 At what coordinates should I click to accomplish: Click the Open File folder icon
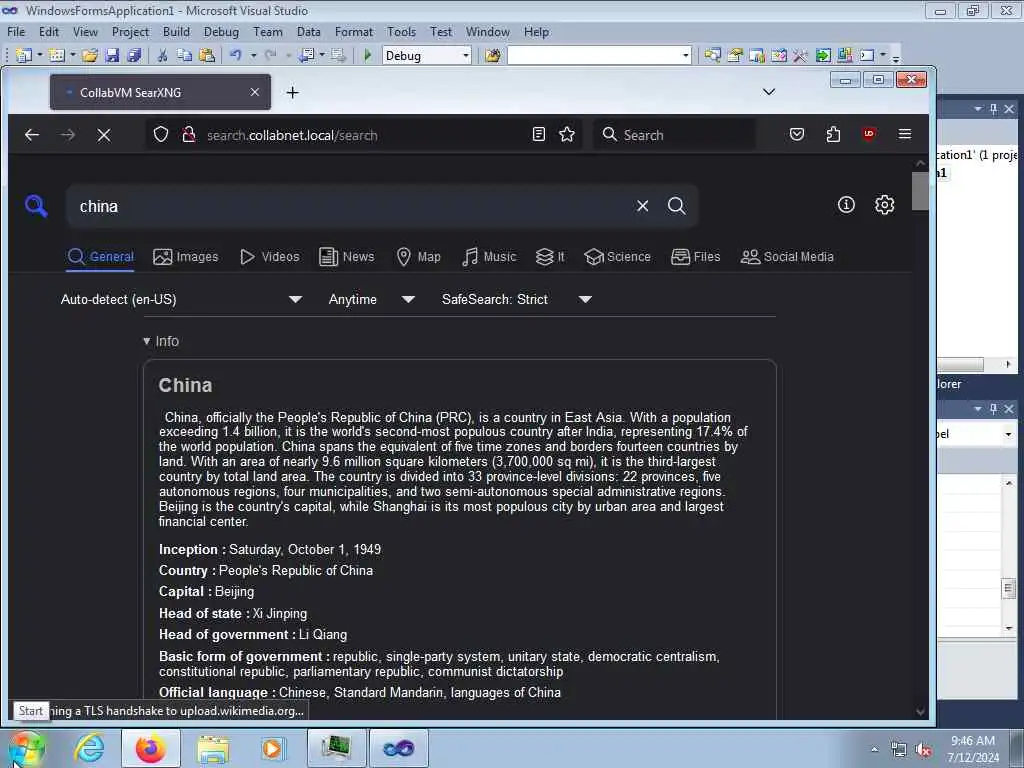pyautogui.click(x=90, y=56)
